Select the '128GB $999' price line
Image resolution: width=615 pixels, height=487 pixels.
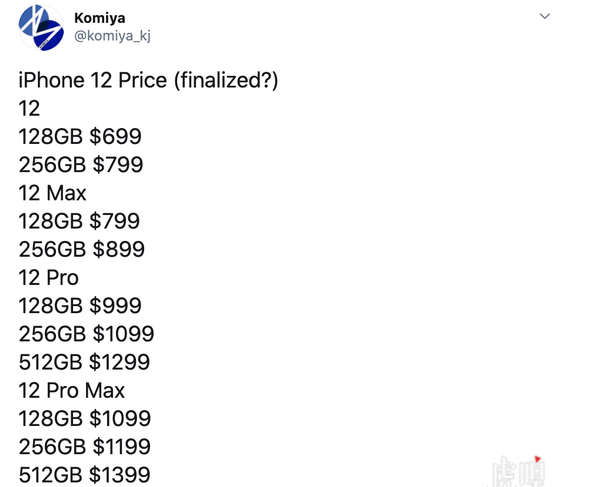[x=80, y=306]
